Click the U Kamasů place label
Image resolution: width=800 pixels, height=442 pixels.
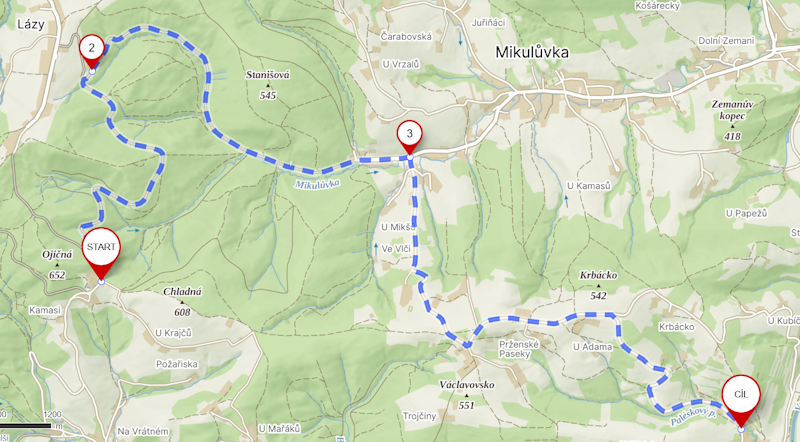pyautogui.click(x=589, y=186)
